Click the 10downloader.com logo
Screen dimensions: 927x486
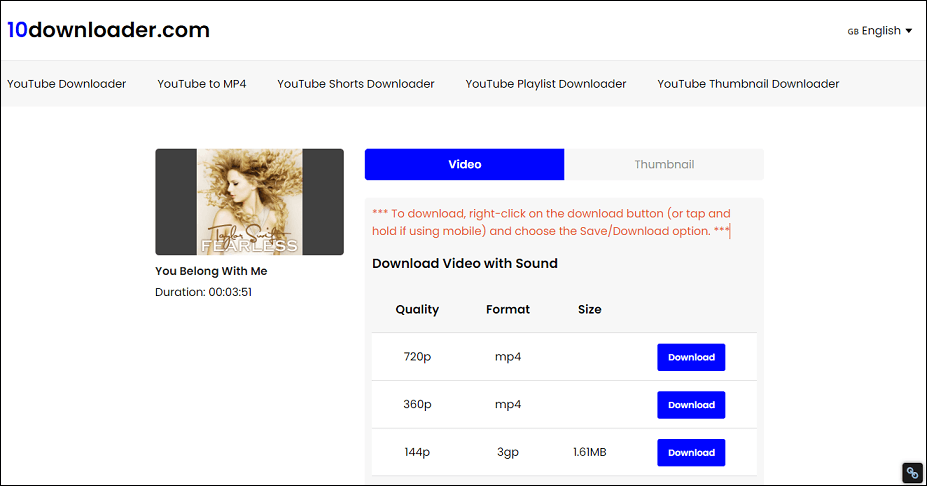coord(108,30)
